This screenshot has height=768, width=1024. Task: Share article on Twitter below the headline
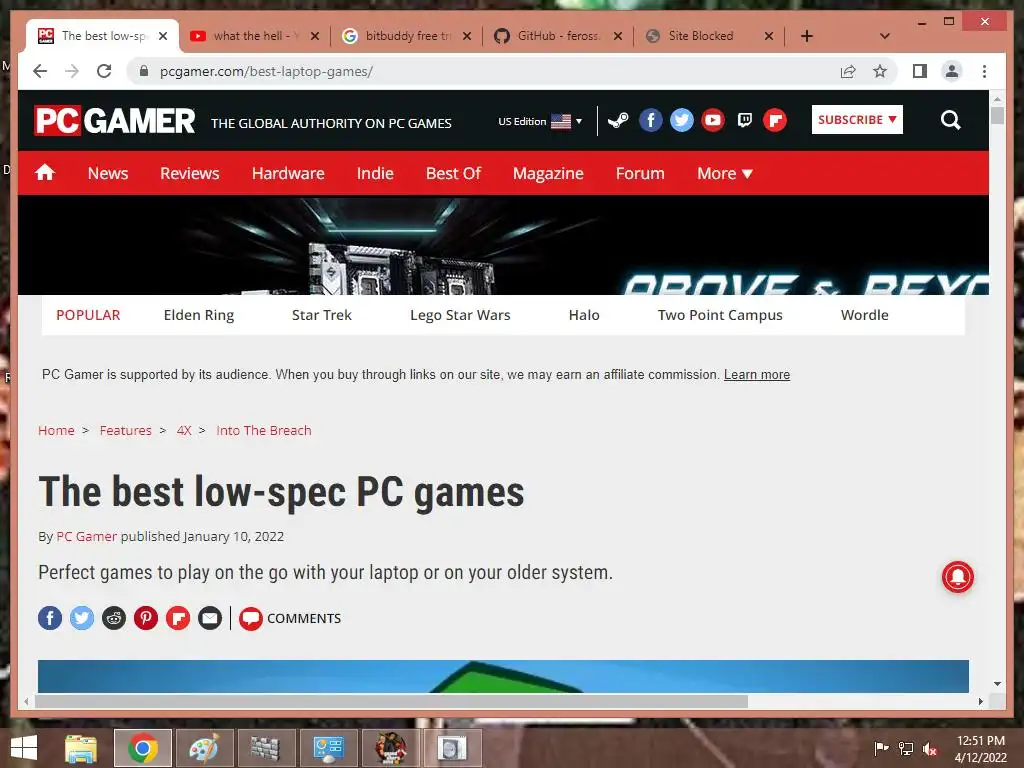[82, 618]
